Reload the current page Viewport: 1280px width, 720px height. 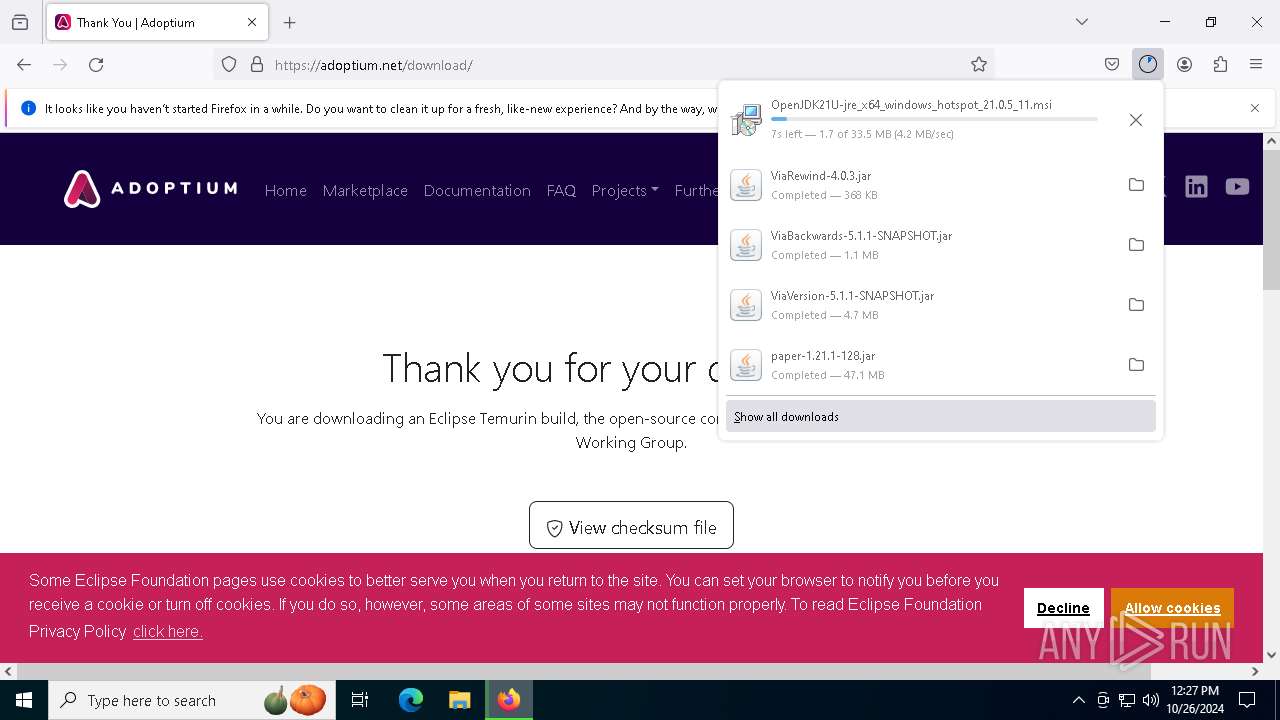pos(96,64)
